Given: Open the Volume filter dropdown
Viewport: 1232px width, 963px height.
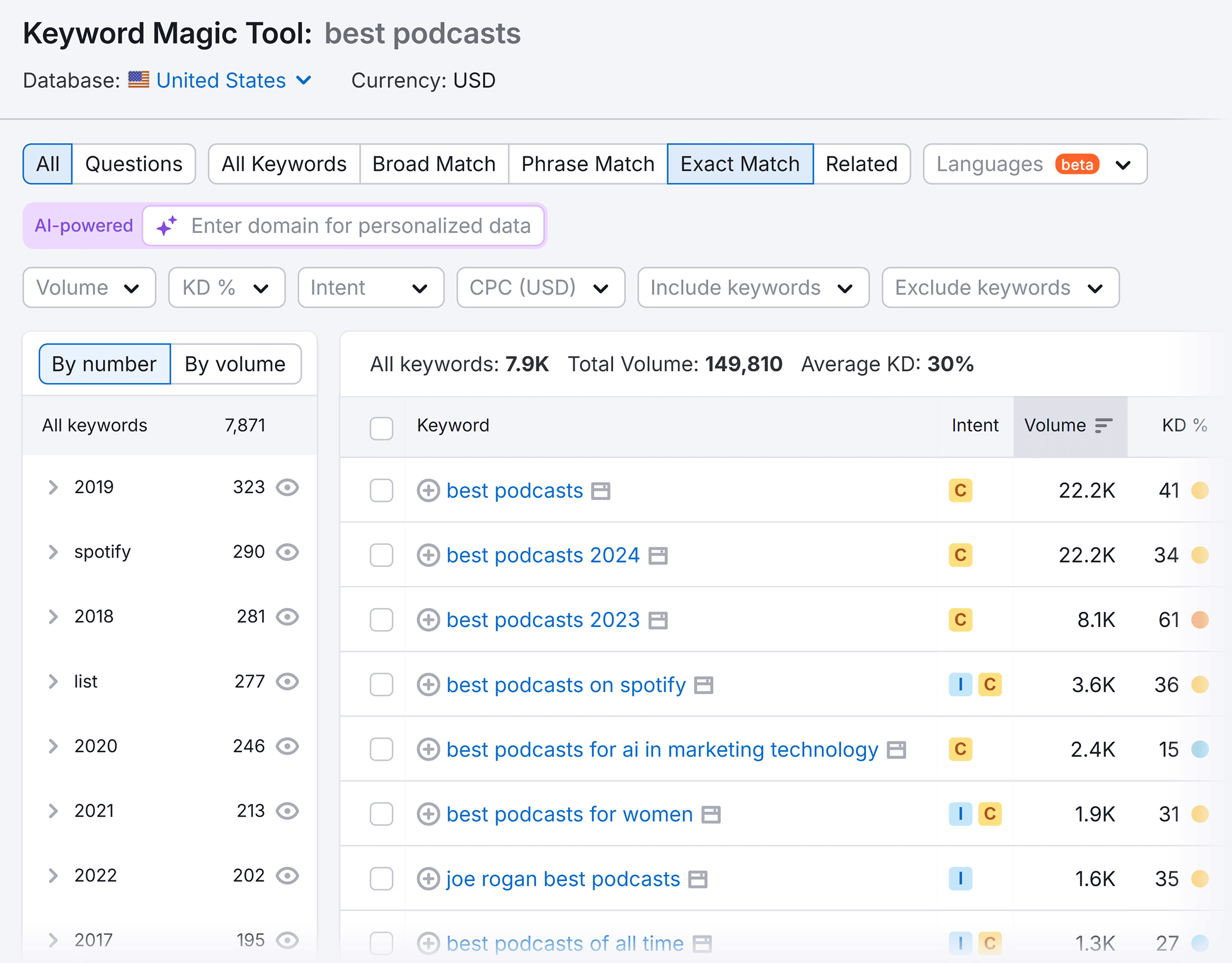Looking at the screenshot, I should coord(89,288).
